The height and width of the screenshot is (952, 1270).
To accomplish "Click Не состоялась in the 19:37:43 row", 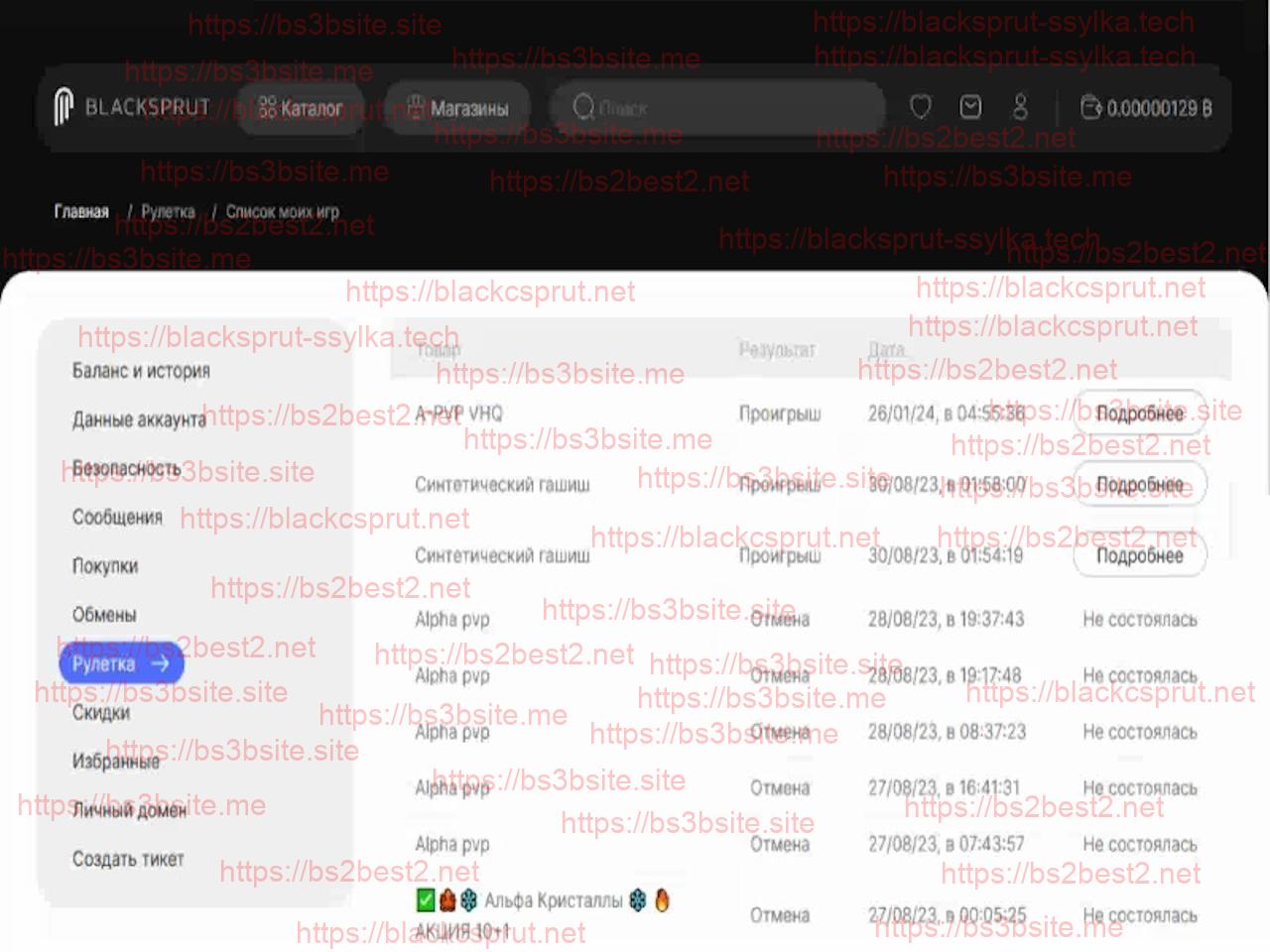I will [x=1140, y=619].
